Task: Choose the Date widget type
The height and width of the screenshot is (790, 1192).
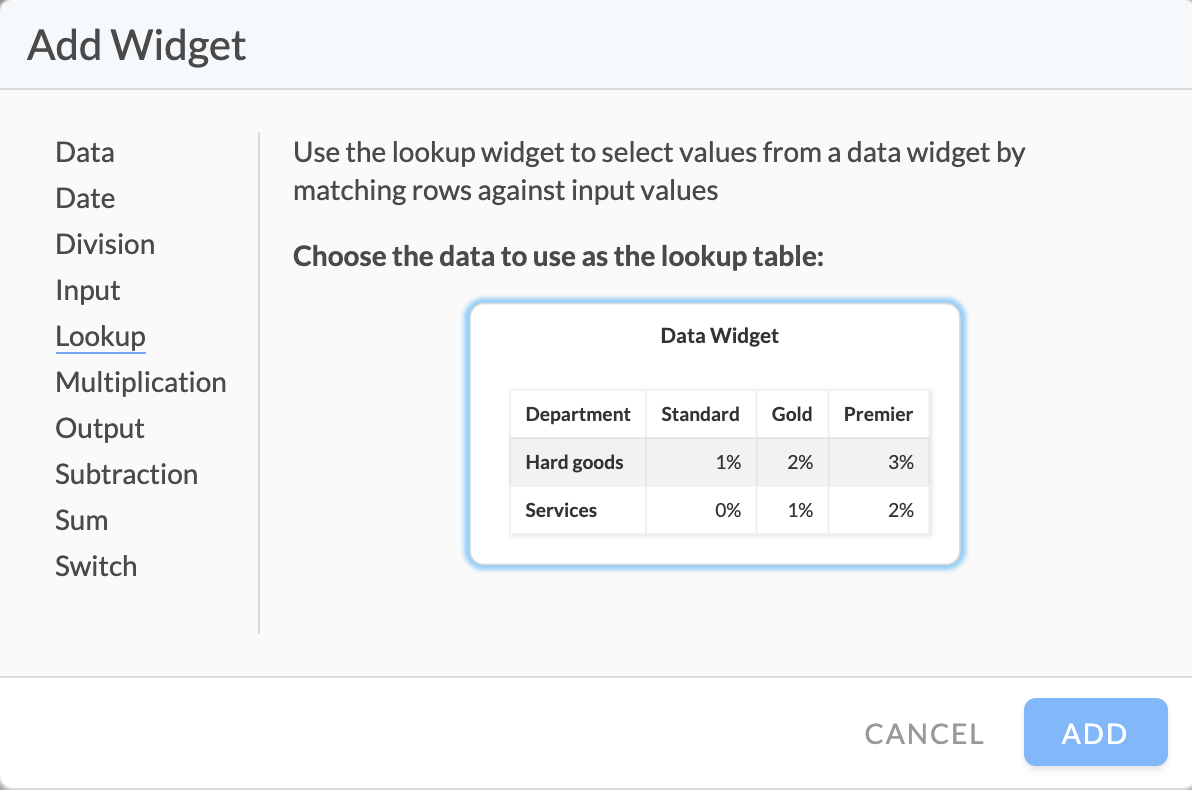Action: [x=85, y=198]
